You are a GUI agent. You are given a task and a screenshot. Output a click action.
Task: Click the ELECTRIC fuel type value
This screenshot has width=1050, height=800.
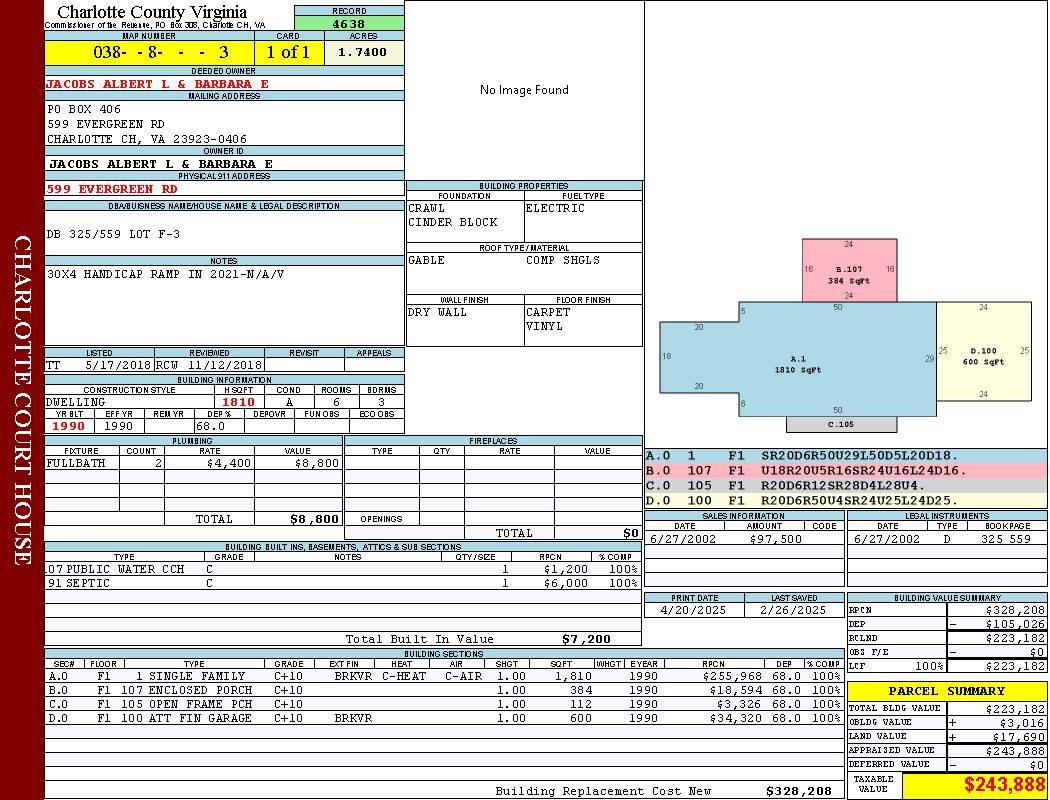[555, 208]
